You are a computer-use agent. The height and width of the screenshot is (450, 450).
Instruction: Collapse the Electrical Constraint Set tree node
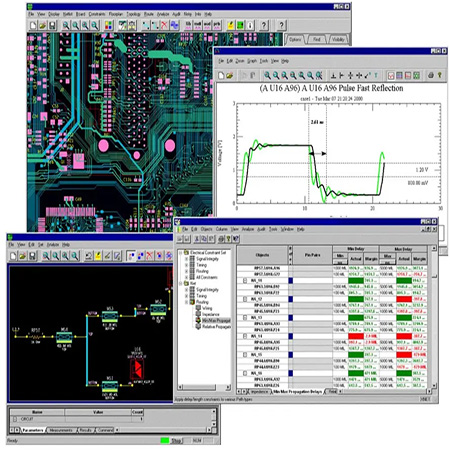tap(181, 253)
